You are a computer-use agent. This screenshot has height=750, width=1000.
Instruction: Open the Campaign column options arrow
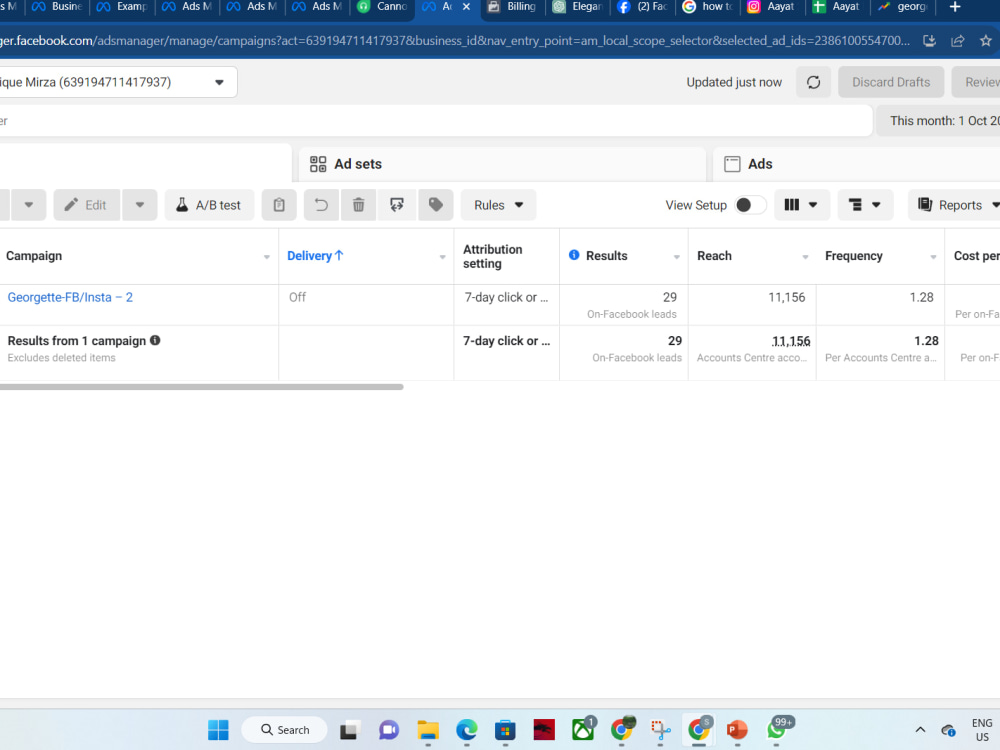pos(267,257)
